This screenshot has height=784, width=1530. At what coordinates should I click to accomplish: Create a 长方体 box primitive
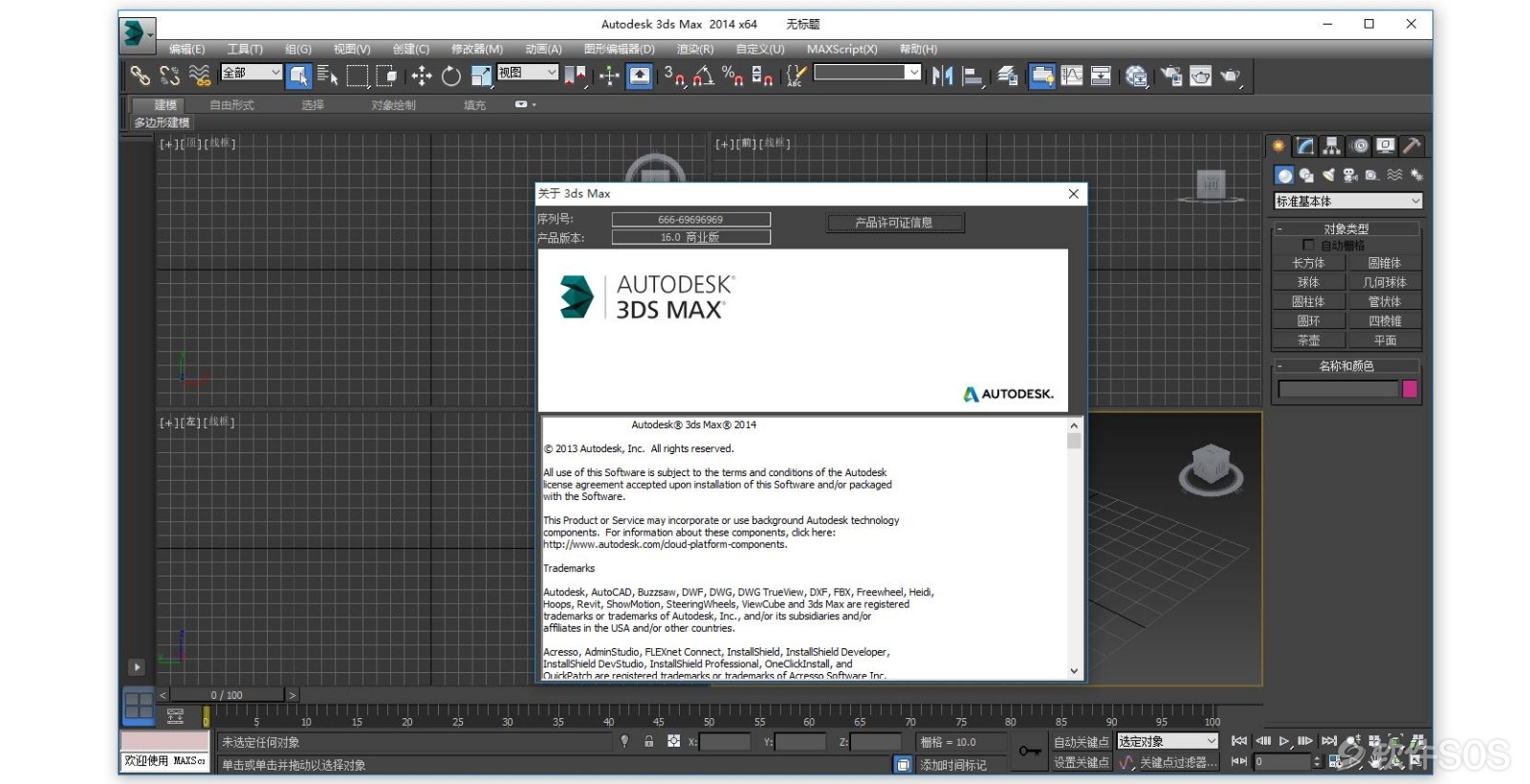1308,263
